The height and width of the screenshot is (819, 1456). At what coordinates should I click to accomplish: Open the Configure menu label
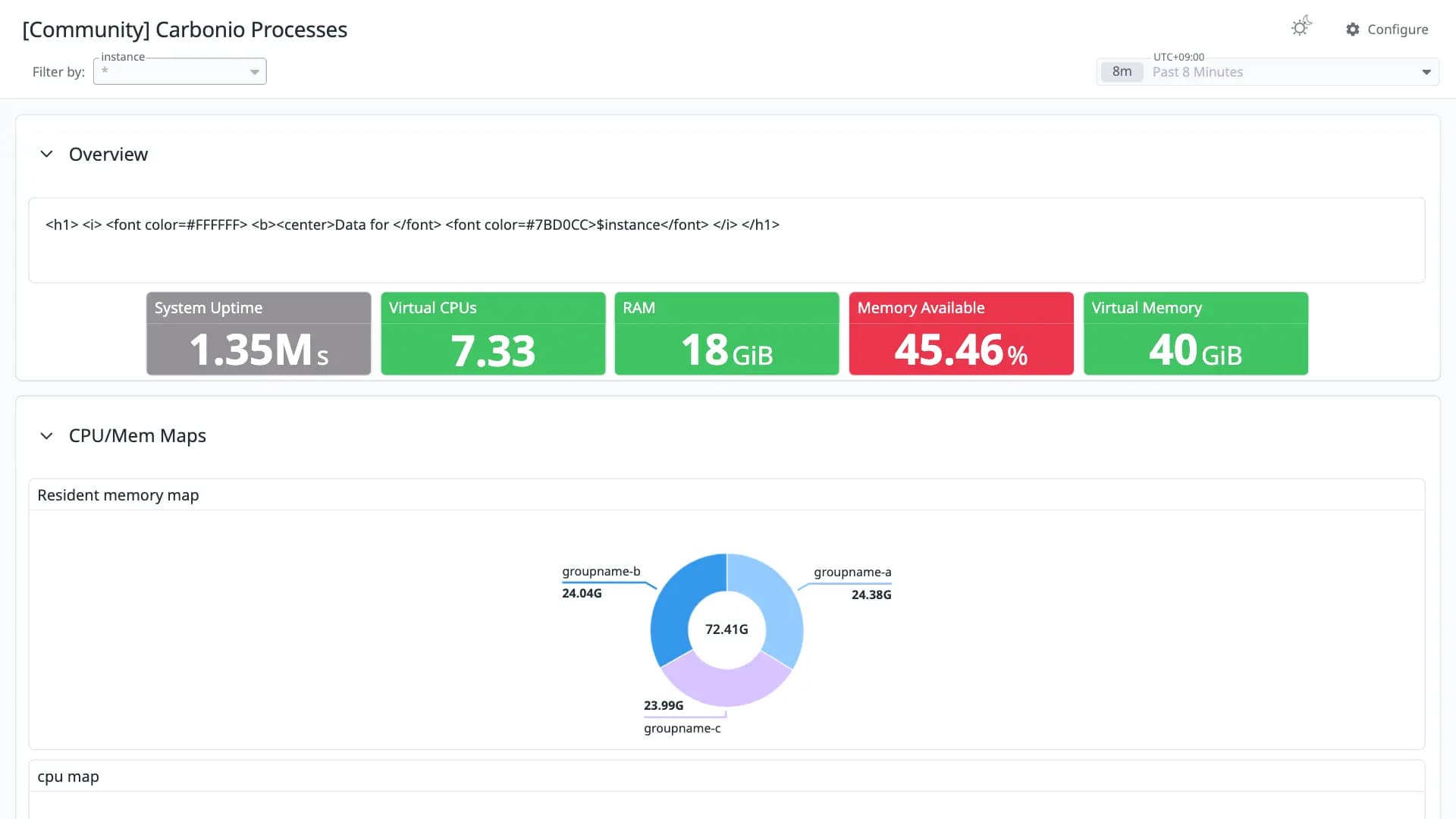(x=1398, y=30)
